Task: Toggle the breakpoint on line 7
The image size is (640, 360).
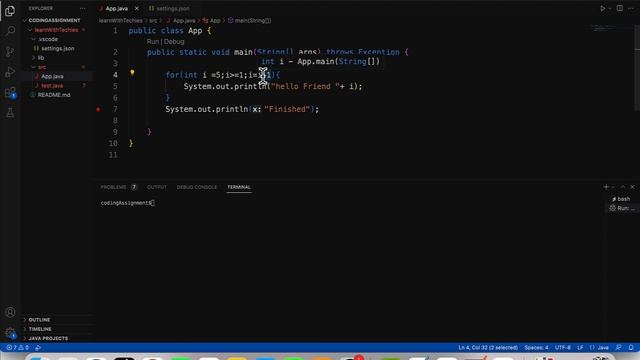Action: [x=98, y=109]
